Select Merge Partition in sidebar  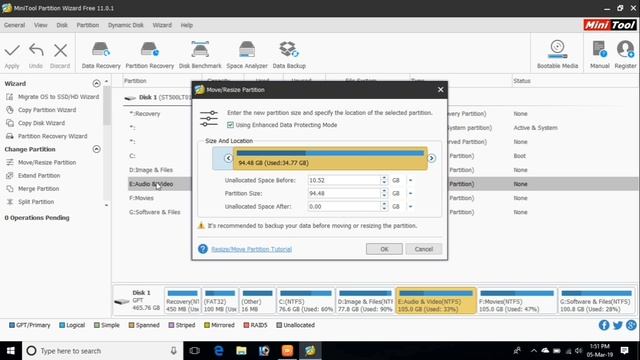[38, 189]
